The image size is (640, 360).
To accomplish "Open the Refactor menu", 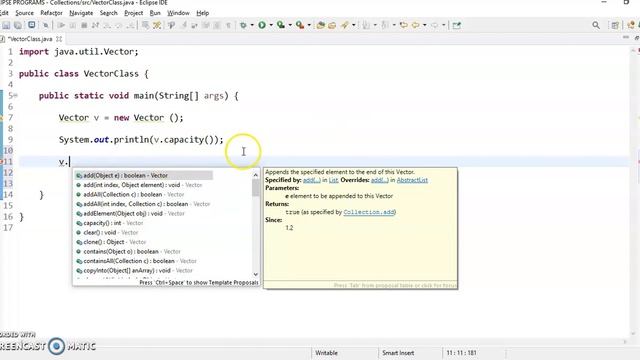I will coord(51,13).
